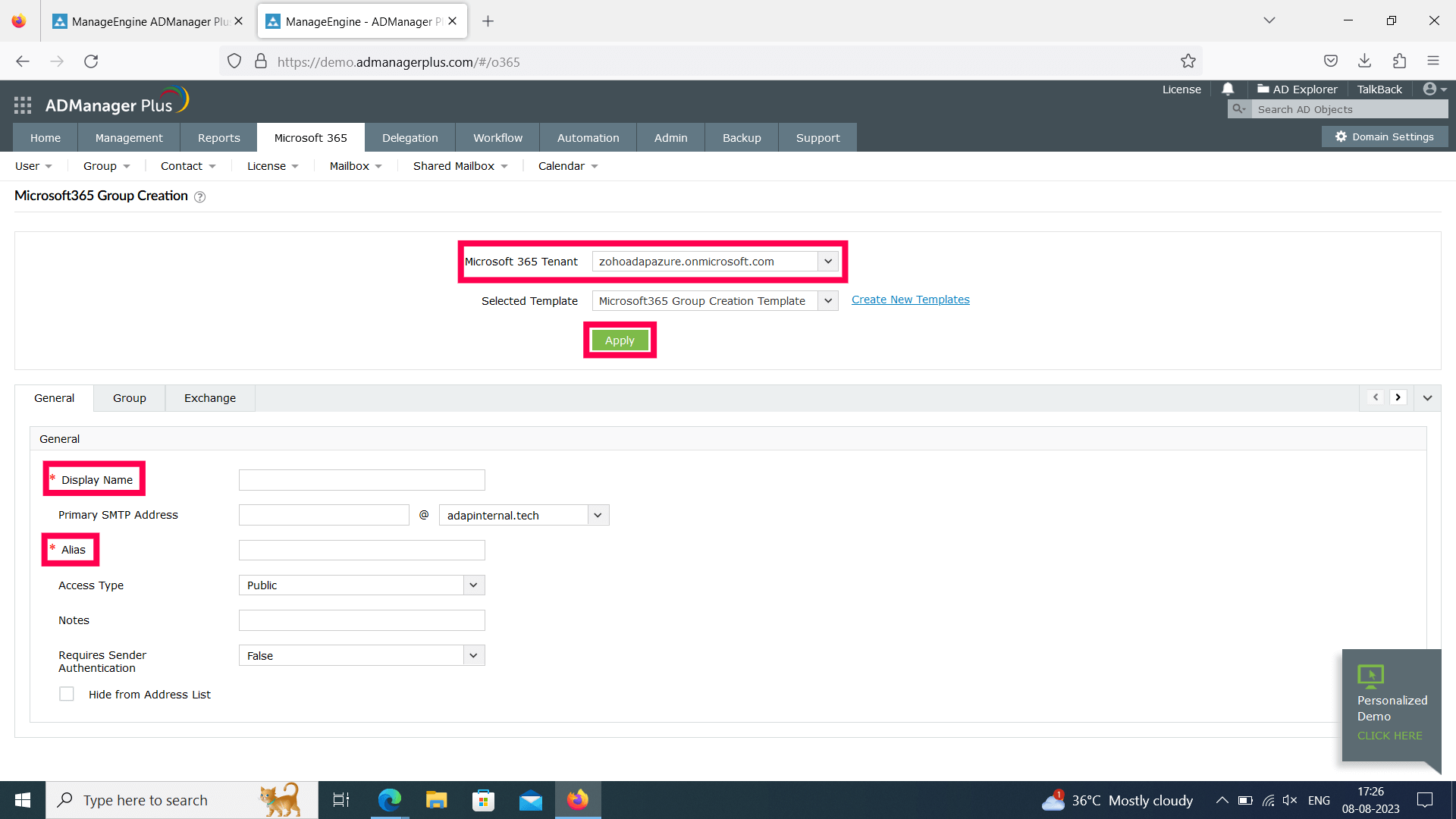Screen dimensions: 1456x819
Task: Open the Create New Templates link
Action: (910, 300)
